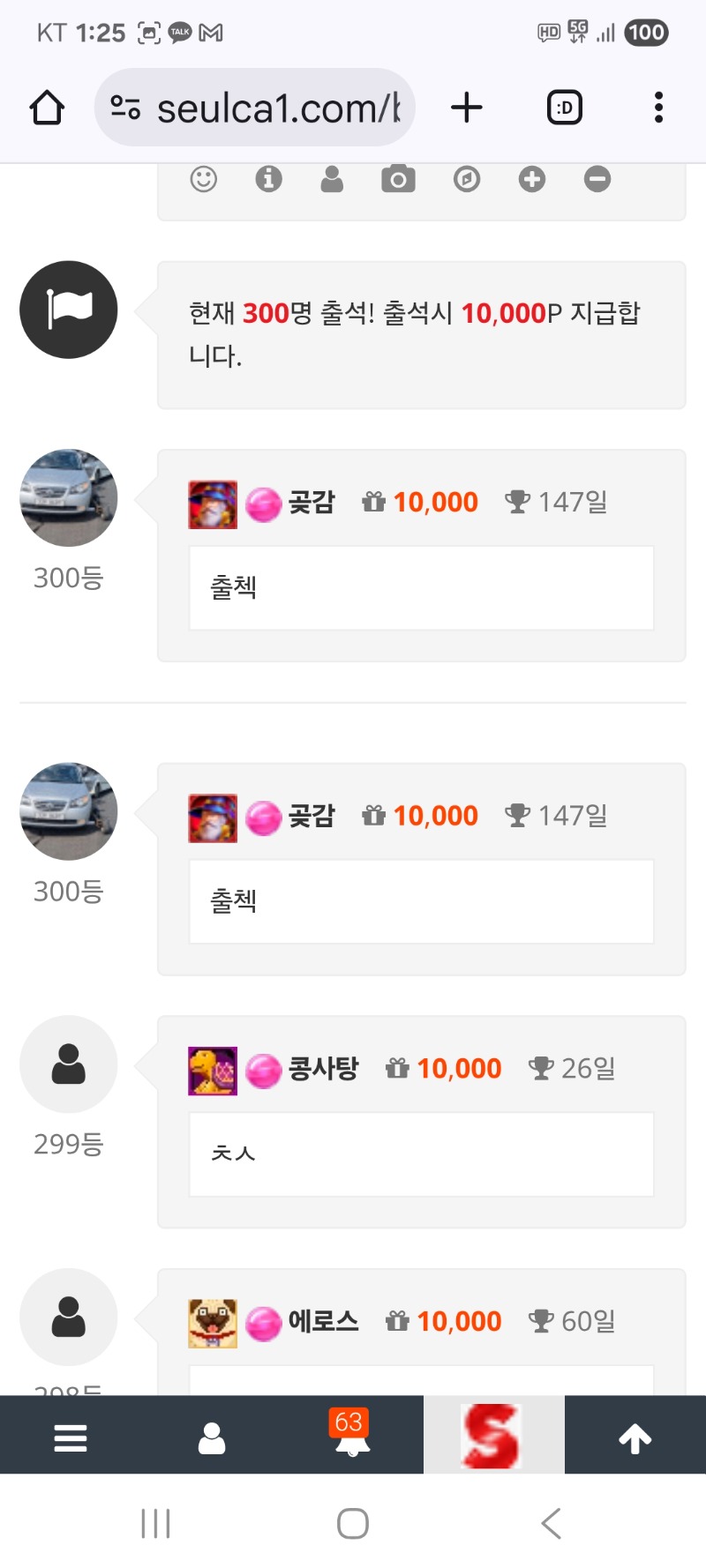Open the hamburger menu in bottom bar
706x1568 pixels.
pyautogui.click(x=71, y=1438)
